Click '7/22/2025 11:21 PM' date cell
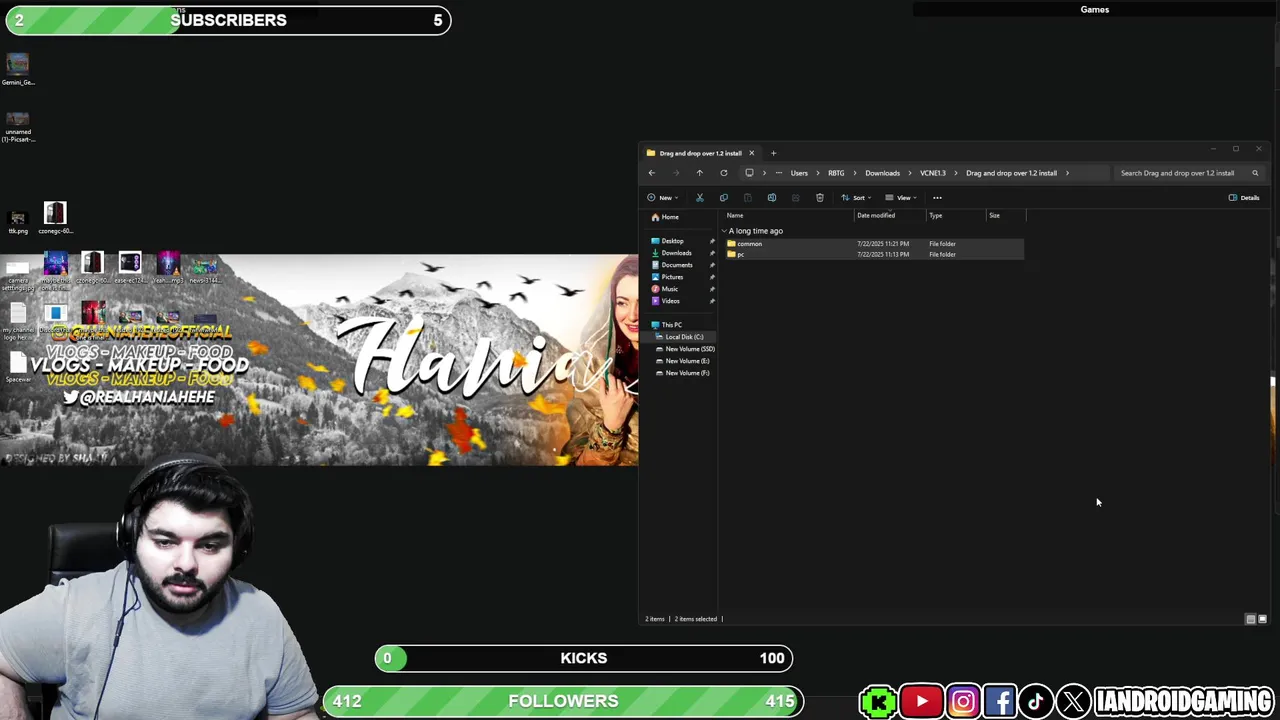The image size is (1280, 720). coord(883,244)
